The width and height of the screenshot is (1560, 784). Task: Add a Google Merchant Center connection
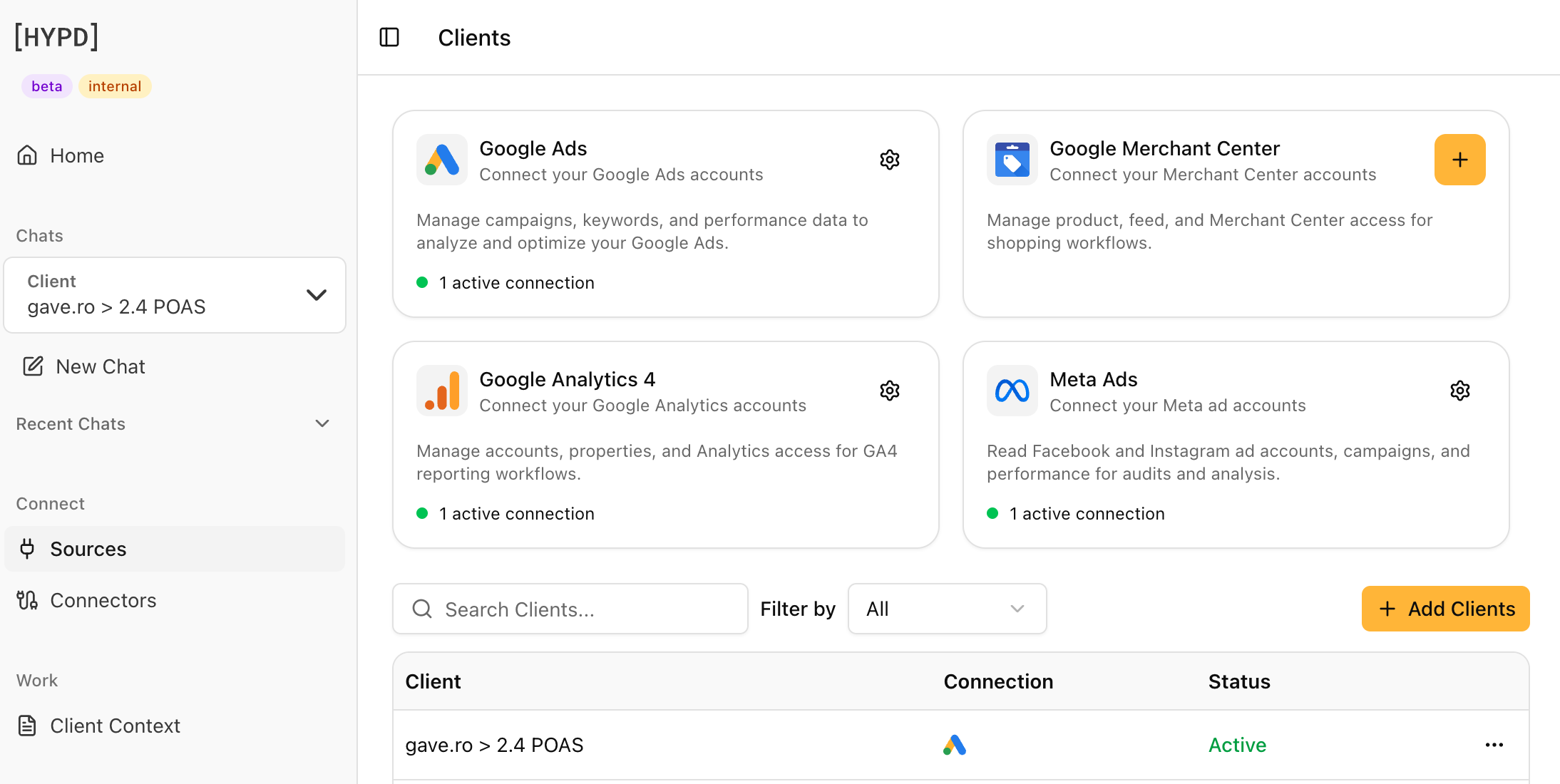(x=1460, y=160)
